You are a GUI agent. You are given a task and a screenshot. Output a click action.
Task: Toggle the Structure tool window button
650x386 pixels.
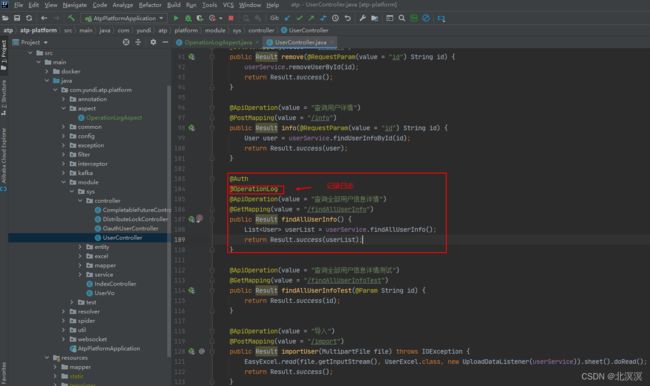point(4,98)
